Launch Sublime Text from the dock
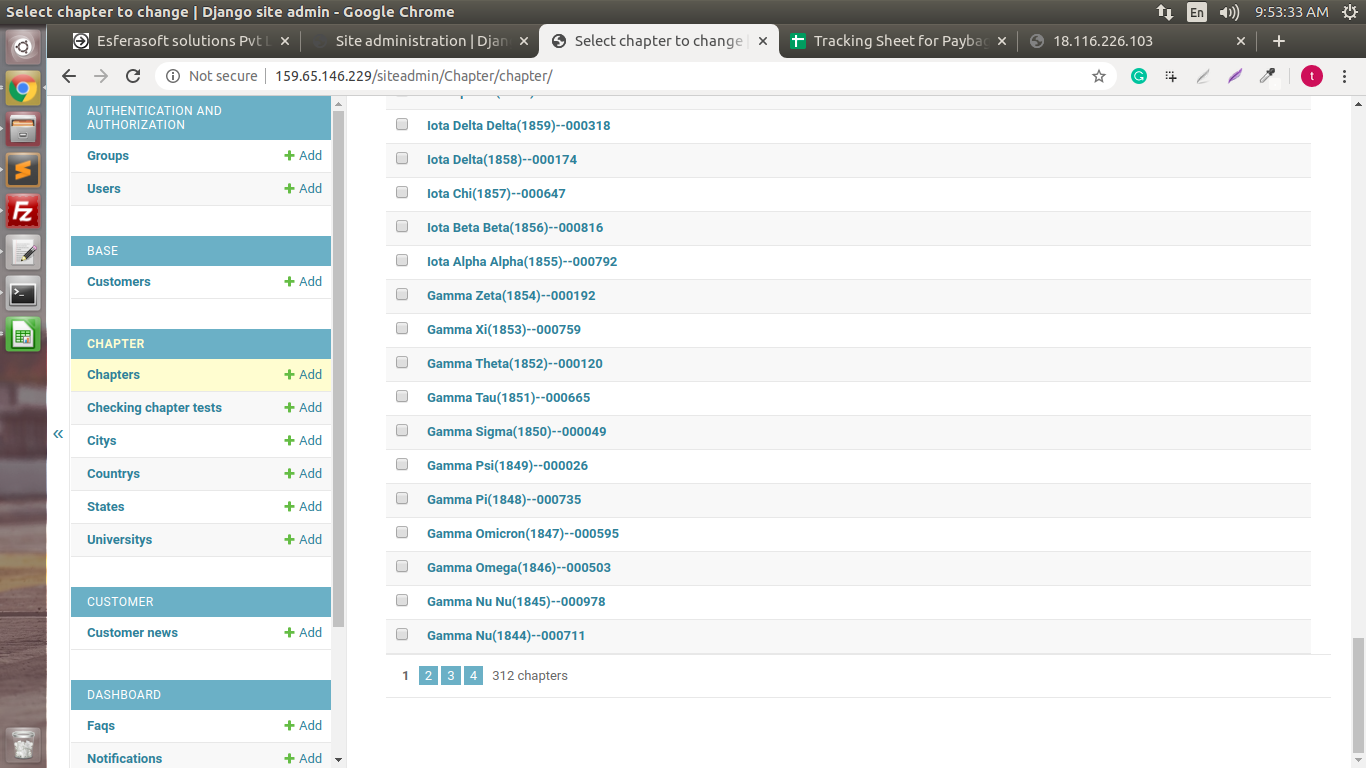 [x=23, y=170]
